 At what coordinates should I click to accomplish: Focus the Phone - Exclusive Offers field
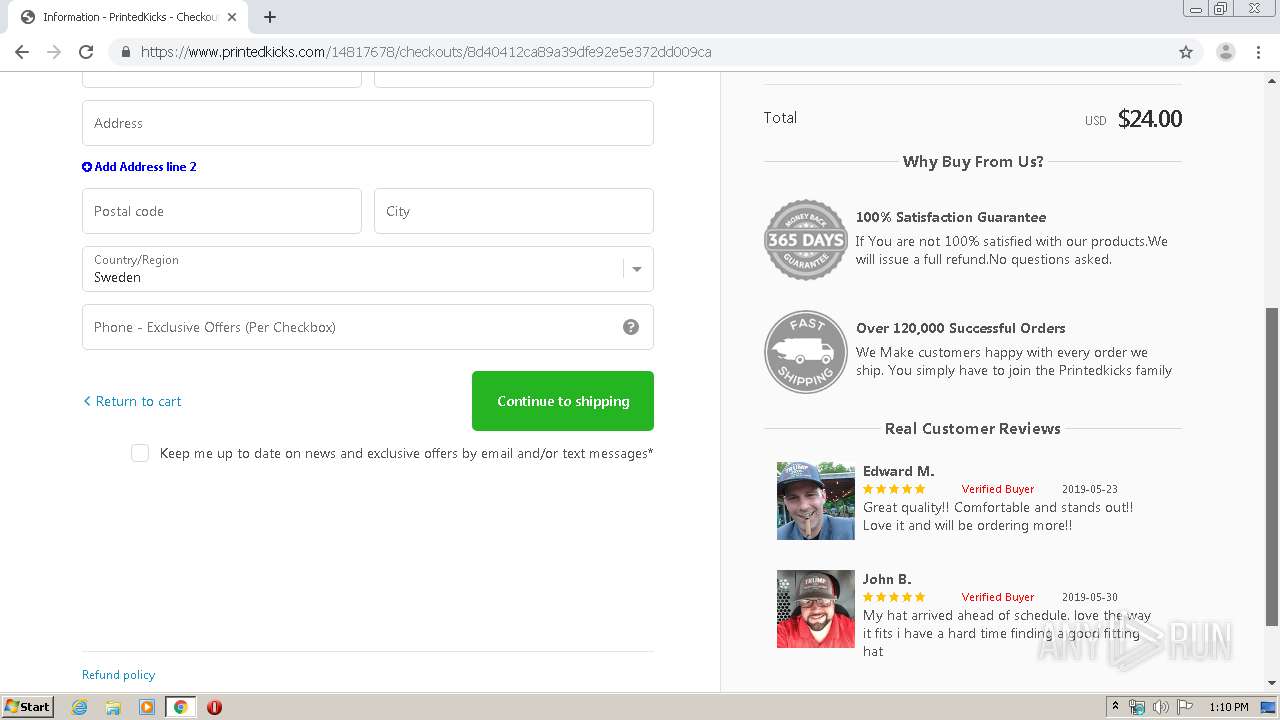(x=368, y=327)
